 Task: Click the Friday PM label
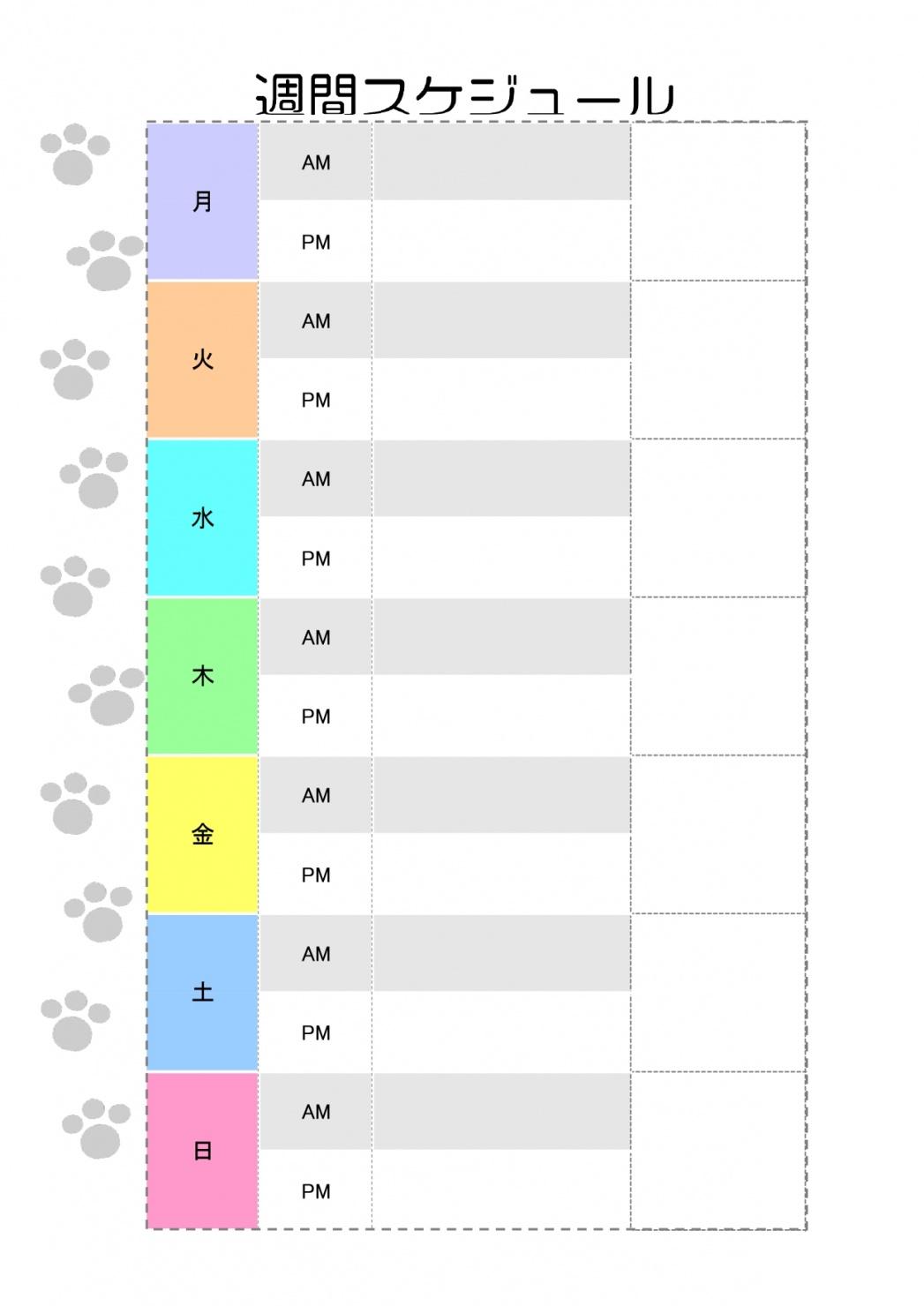(316, 874)
